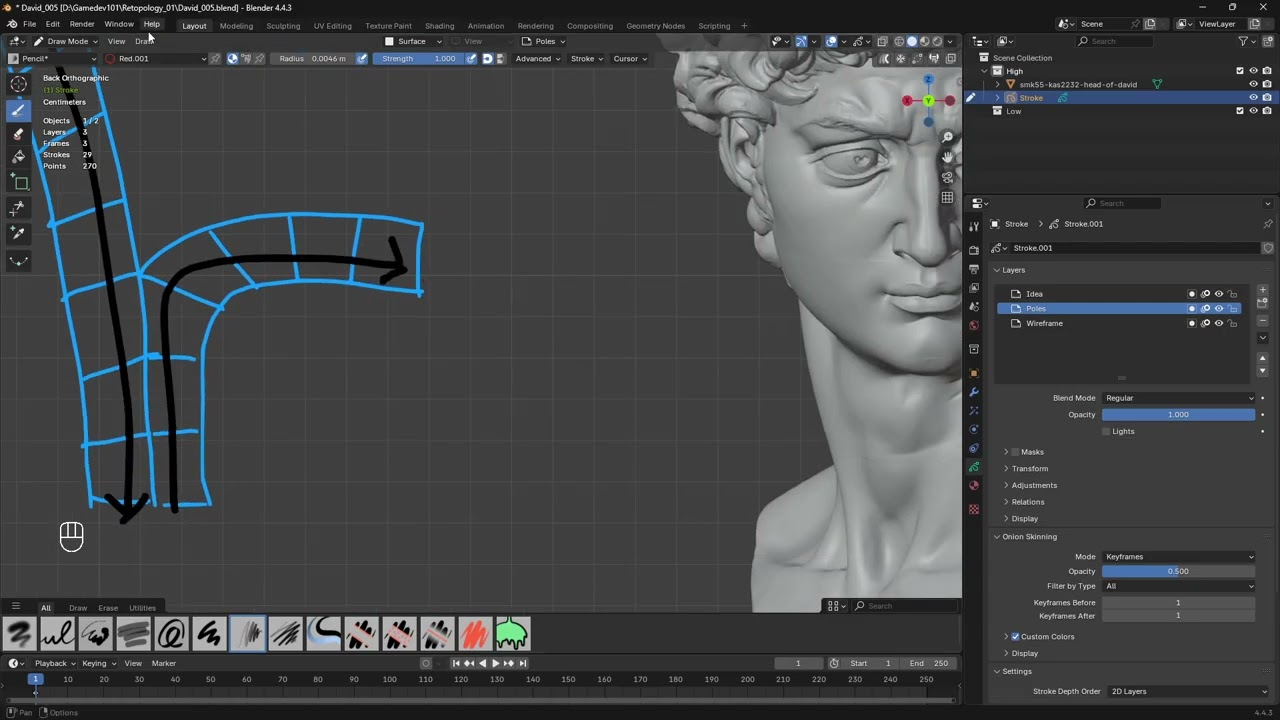Select the Cursor tool in toolbar
The image size is (1280, 720).
click(x=18, y=84)
